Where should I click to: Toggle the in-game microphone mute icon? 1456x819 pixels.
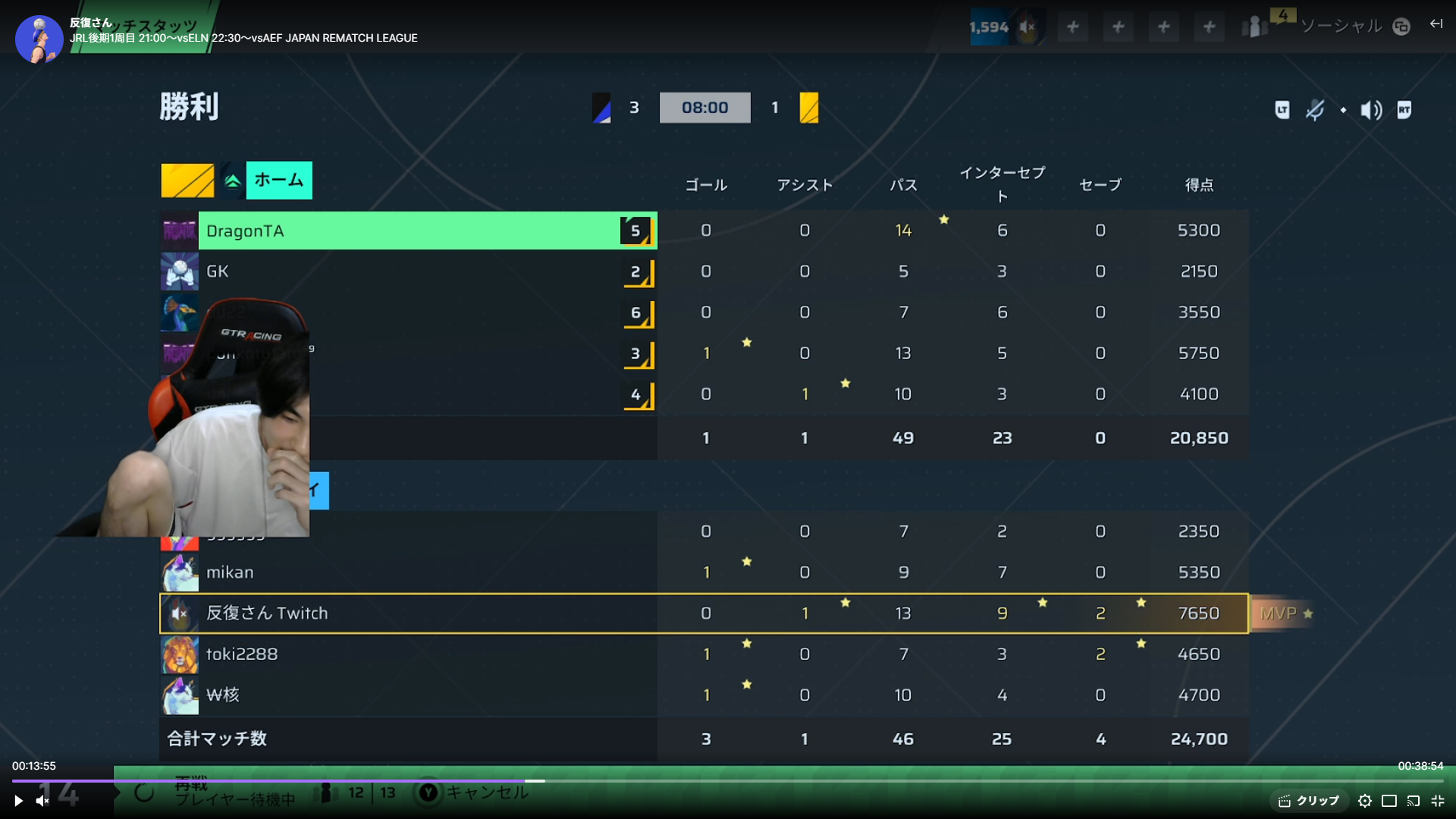1315,110
